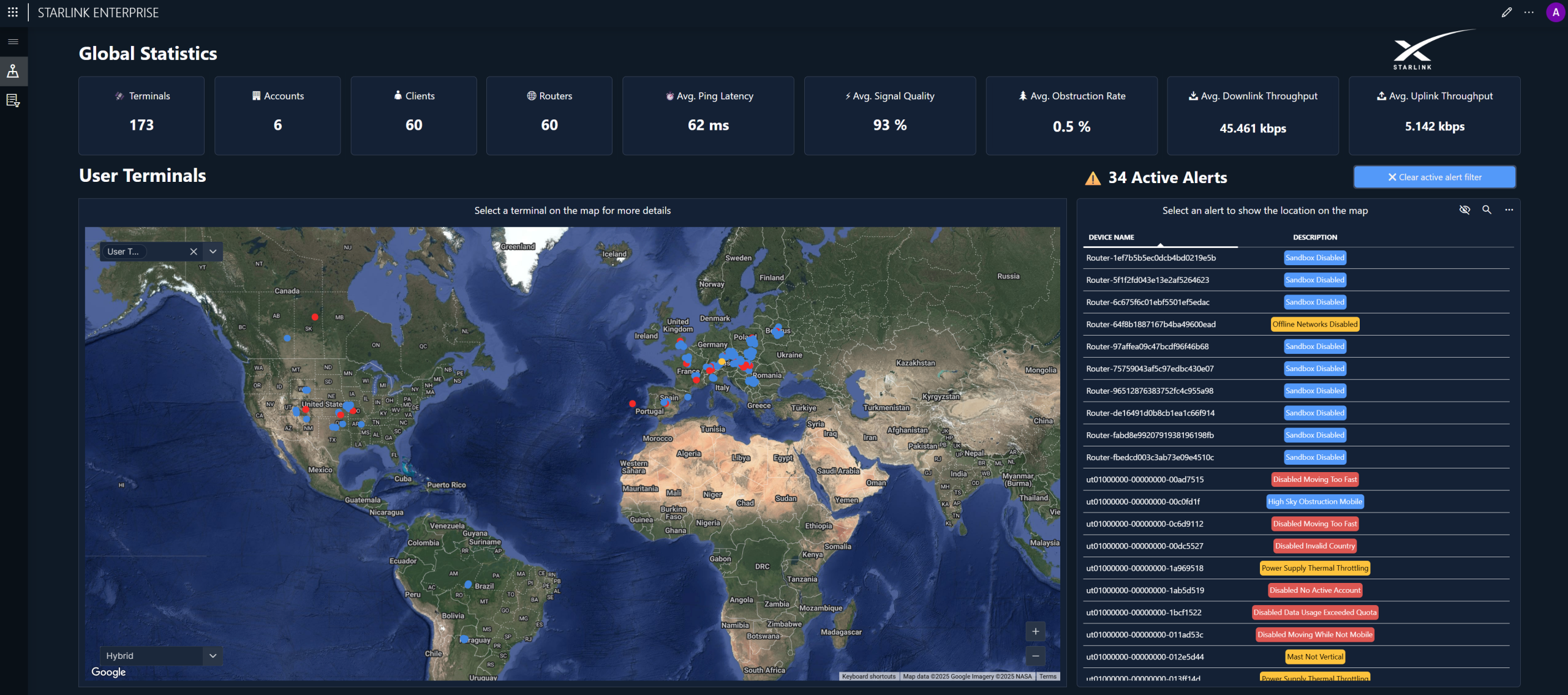Open the purple user profile avatar
Screen dimensions: 1568x695
tap(1555, 12)
